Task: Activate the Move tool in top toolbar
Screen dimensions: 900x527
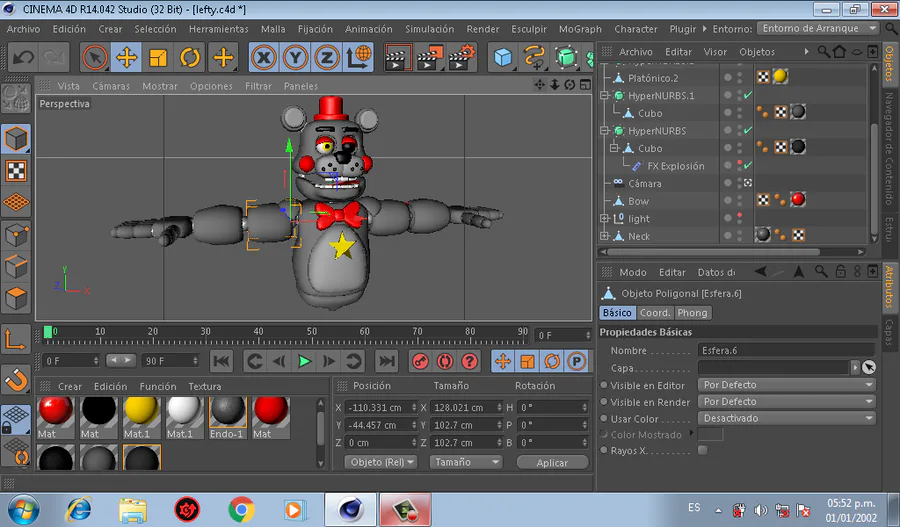Action: pos(126,57)
